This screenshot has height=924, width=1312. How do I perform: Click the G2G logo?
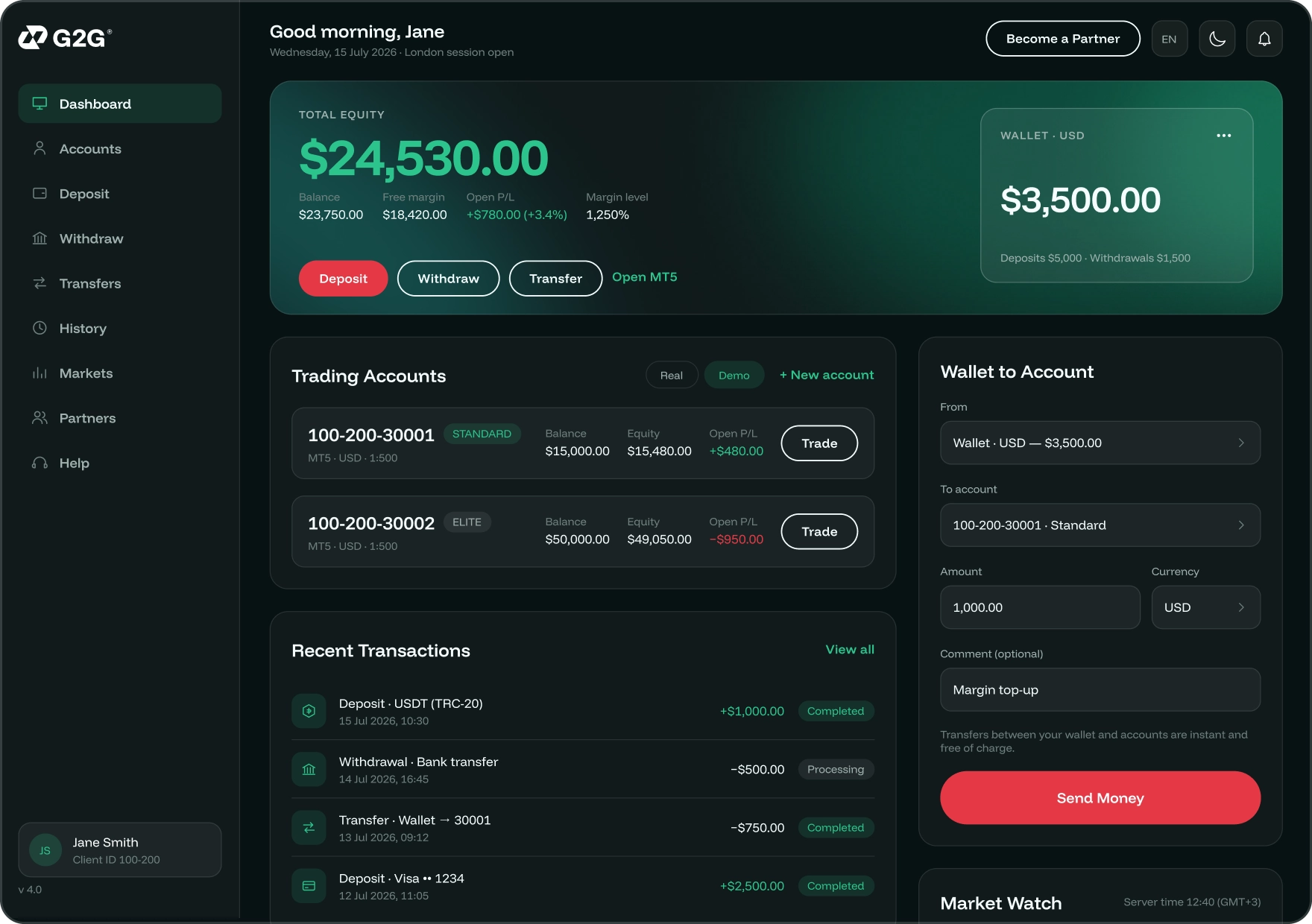coord(65,37)
